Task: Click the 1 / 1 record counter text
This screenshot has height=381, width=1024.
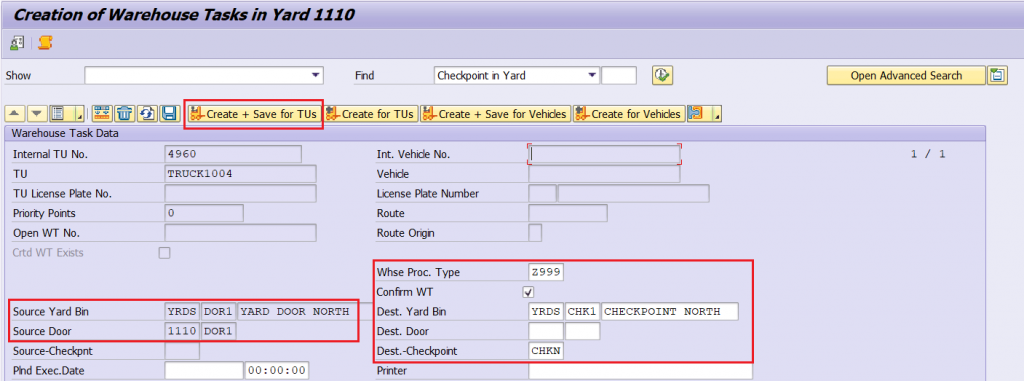Action: [928, 154]
